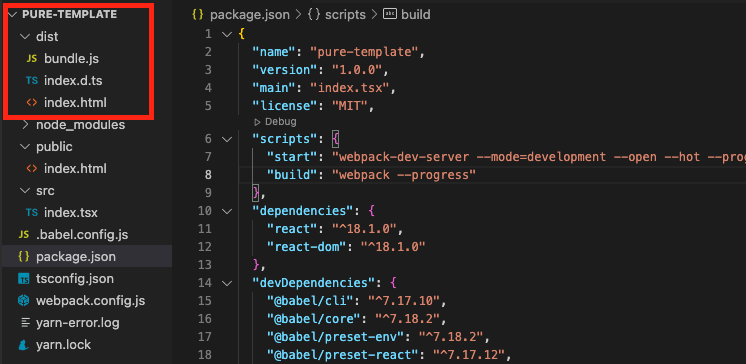The height and width of the screenshot is (364, 746).
Task: Fold the devDependencies block at line 14
Action: [x=226, y=283]
